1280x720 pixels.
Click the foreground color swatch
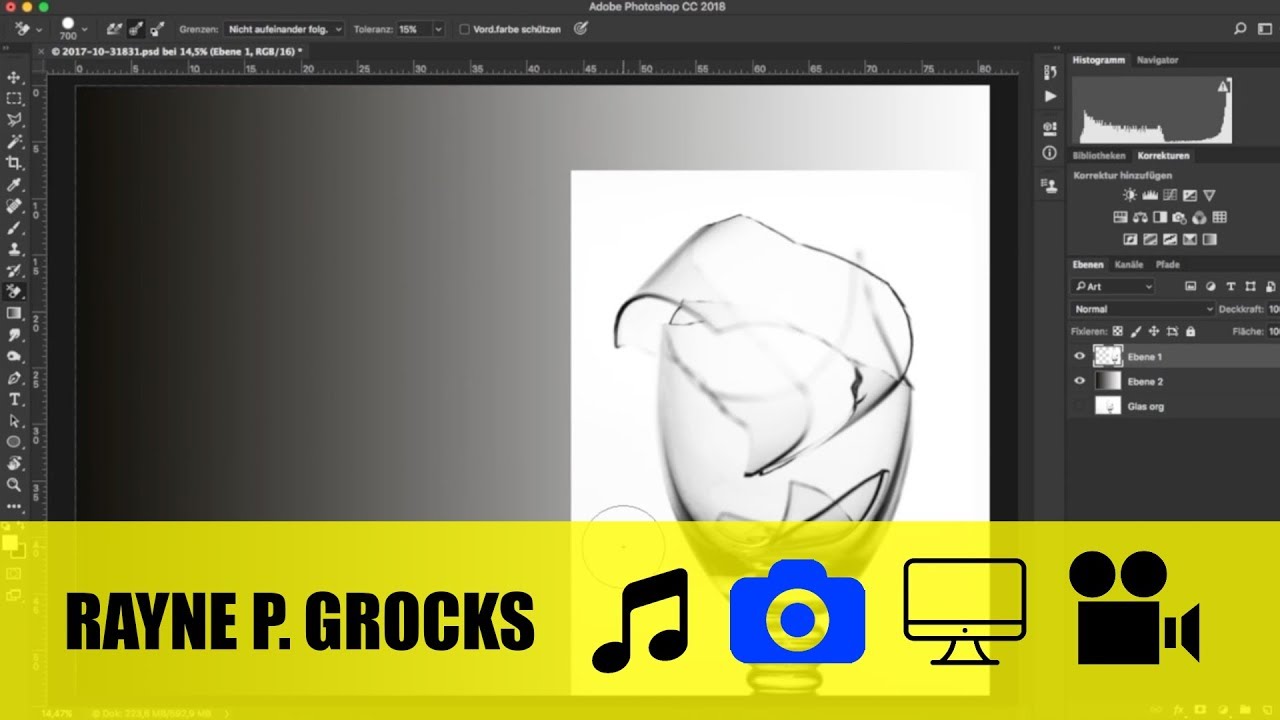(10, 542)
